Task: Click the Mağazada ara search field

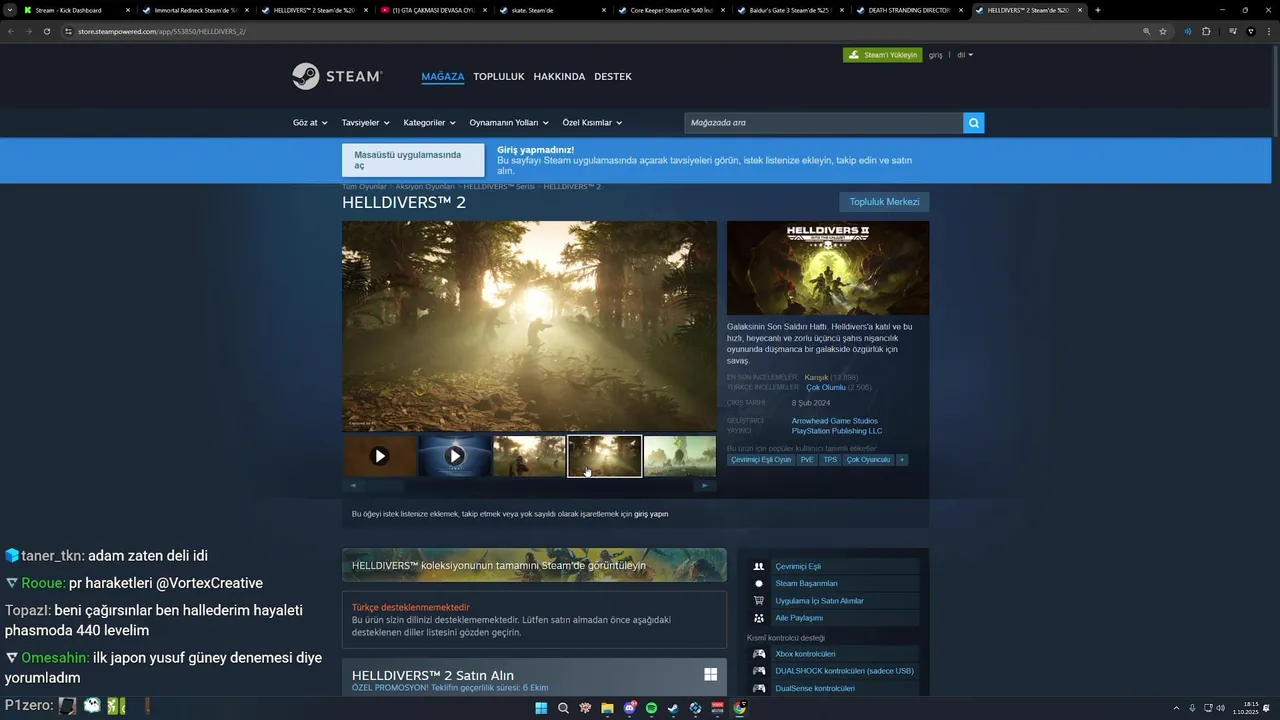Action: point(823,123)
